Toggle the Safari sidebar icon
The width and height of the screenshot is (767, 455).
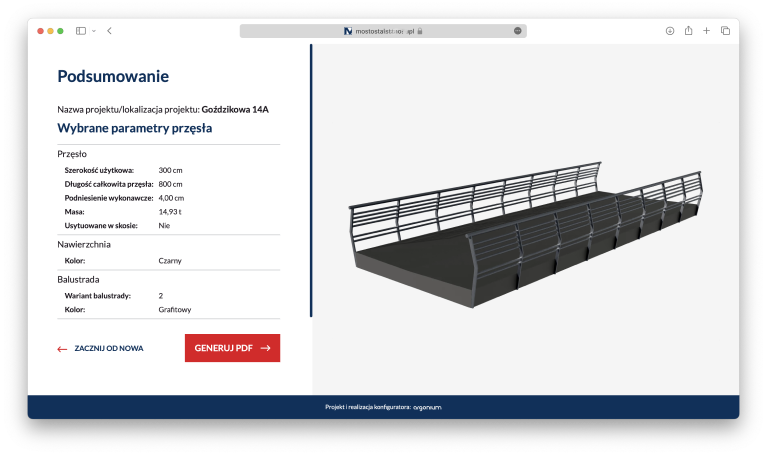click(81, 31)
